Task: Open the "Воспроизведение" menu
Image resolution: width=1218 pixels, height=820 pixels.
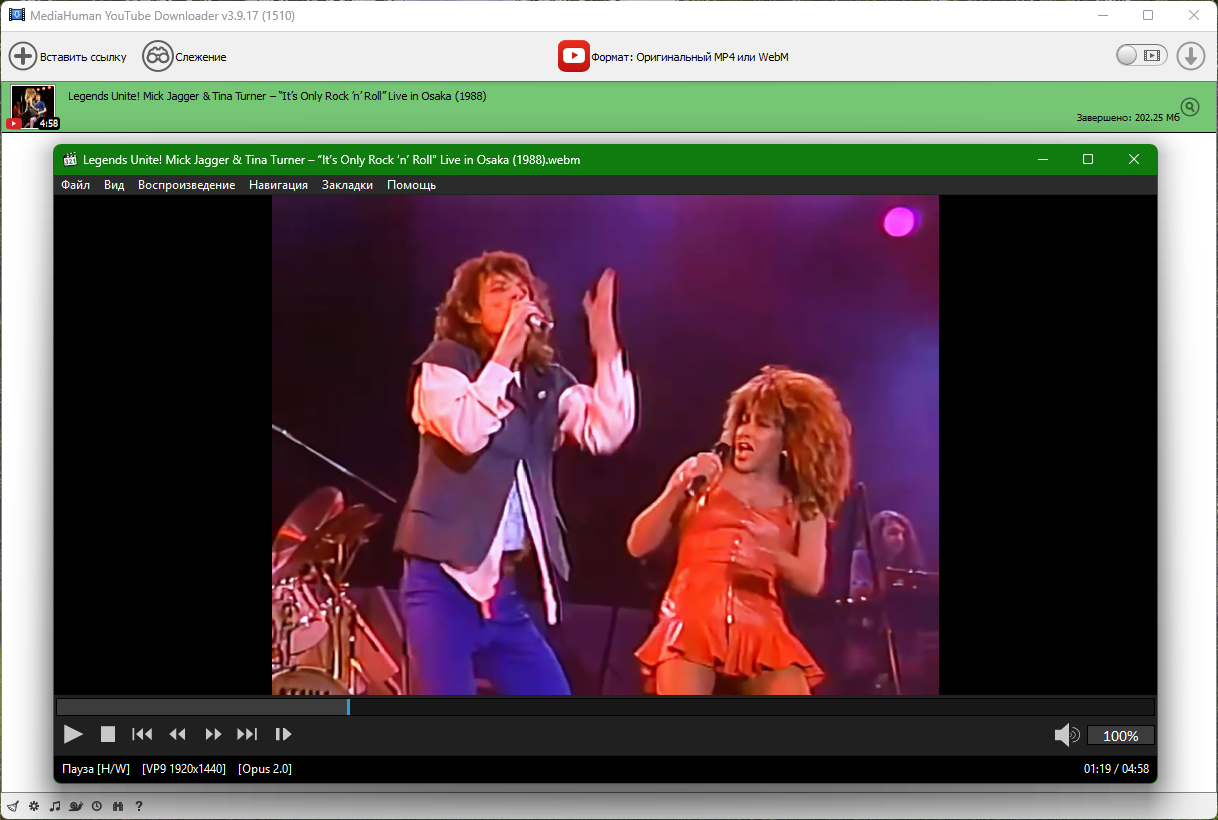Action: [x=186, y=185]
